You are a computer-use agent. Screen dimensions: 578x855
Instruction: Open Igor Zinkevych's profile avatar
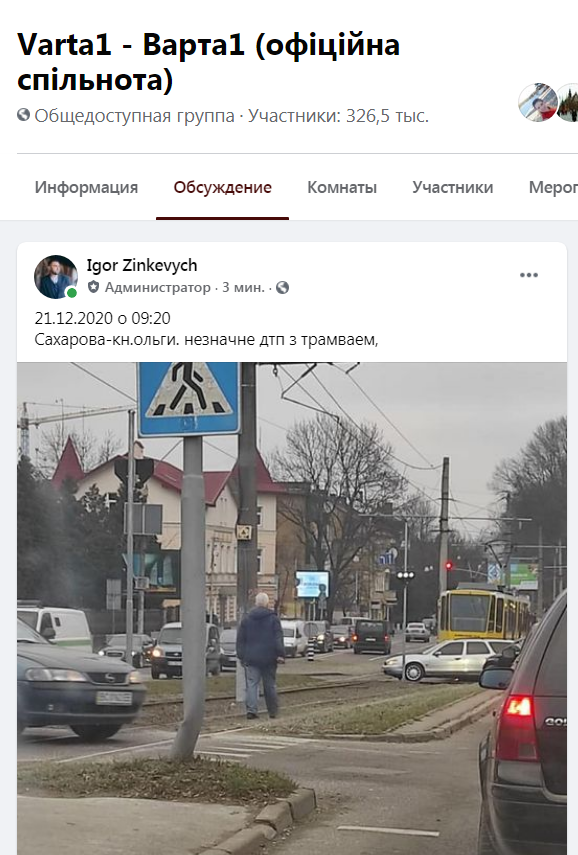click(56, 276)
